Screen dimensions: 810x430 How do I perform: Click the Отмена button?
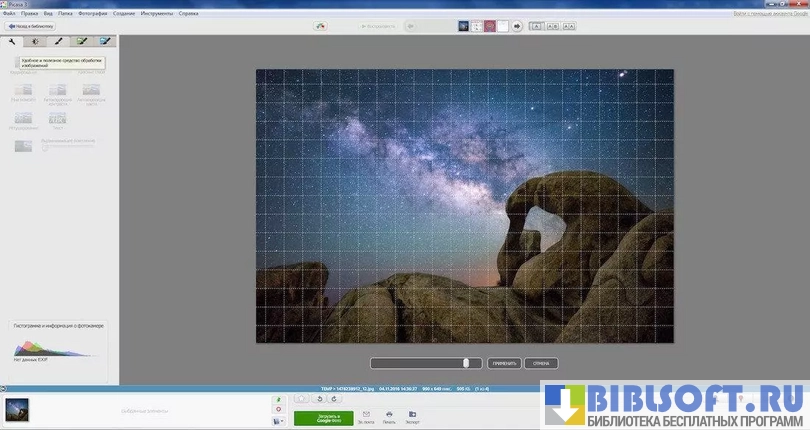540,363
